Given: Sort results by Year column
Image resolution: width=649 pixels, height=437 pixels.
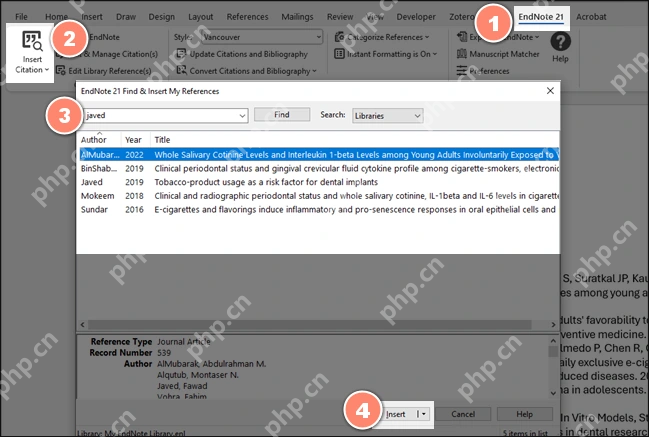Looking at the screenshot, I should click(135, 139).
